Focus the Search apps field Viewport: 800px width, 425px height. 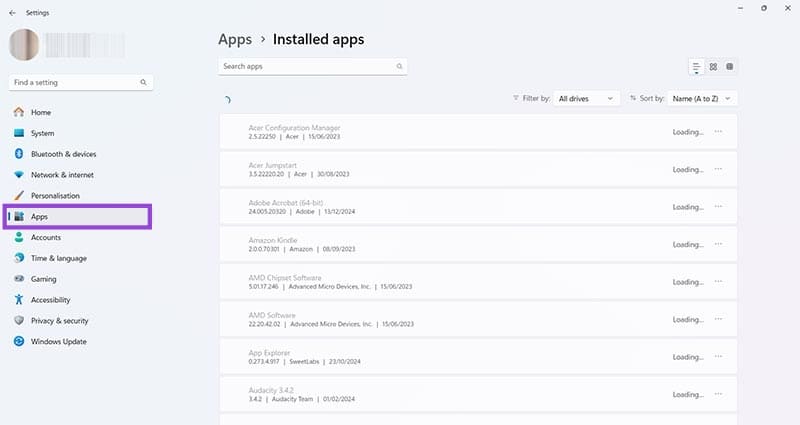(312, 66)
